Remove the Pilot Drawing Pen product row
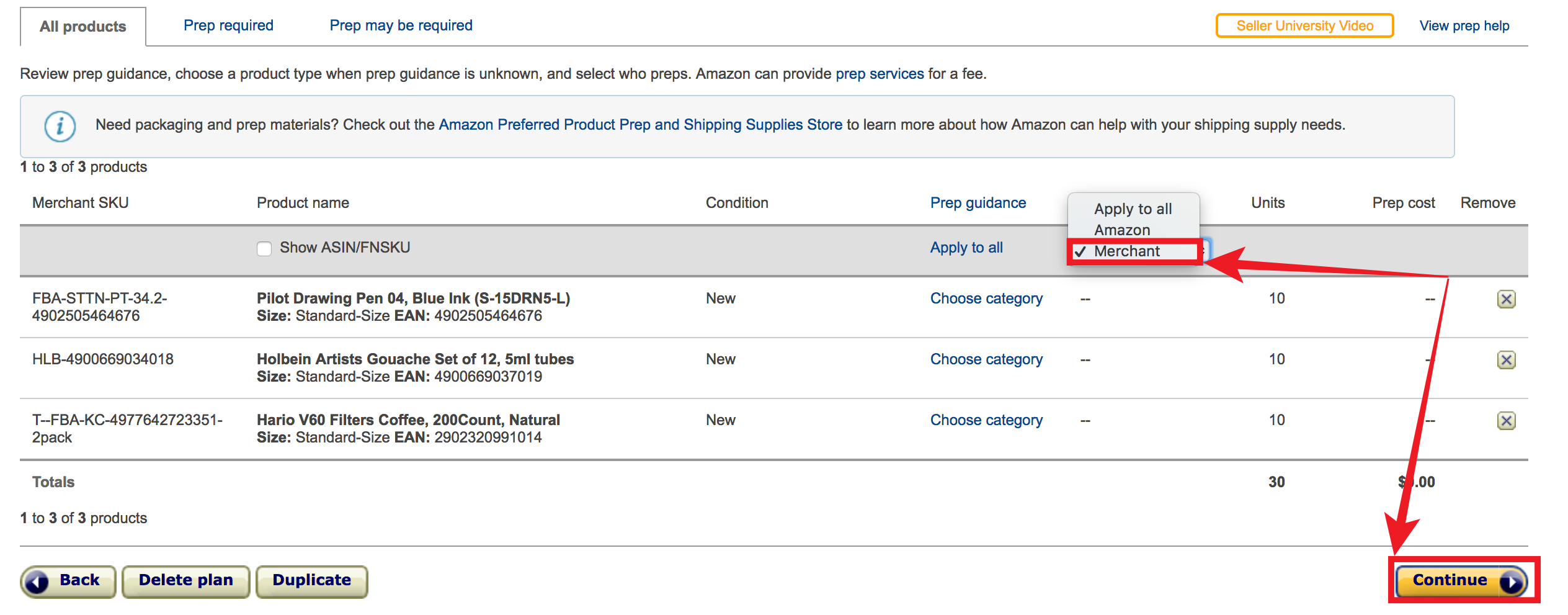 (1506, 299)
